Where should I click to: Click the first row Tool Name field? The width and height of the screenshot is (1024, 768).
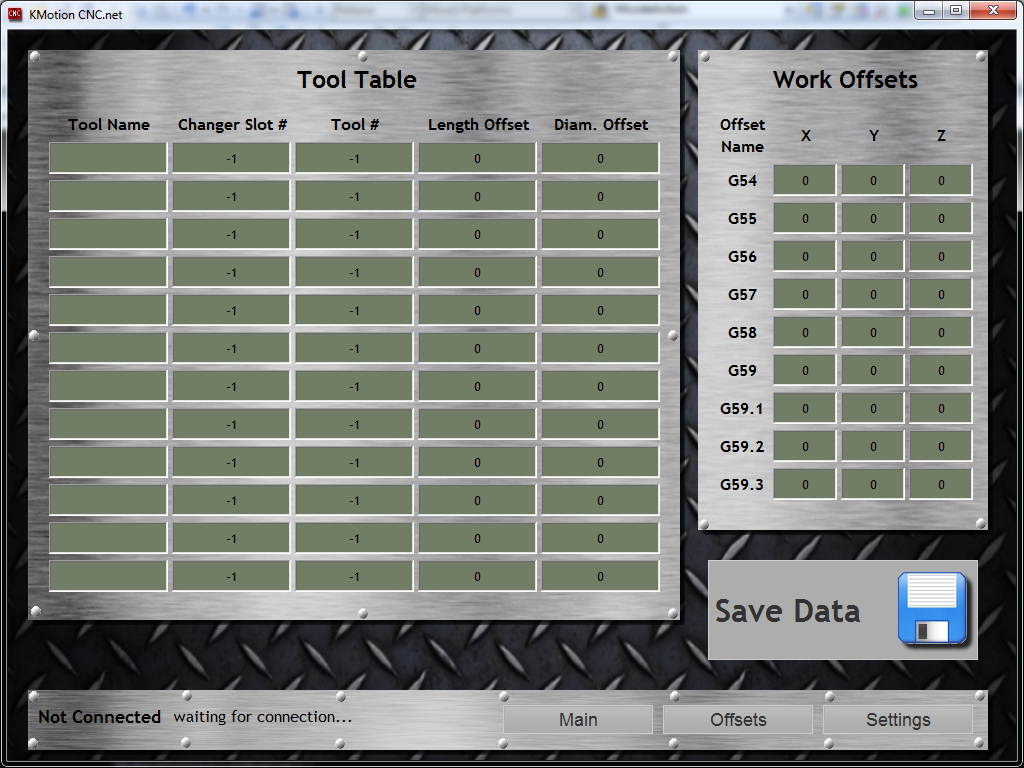point(108,158)
